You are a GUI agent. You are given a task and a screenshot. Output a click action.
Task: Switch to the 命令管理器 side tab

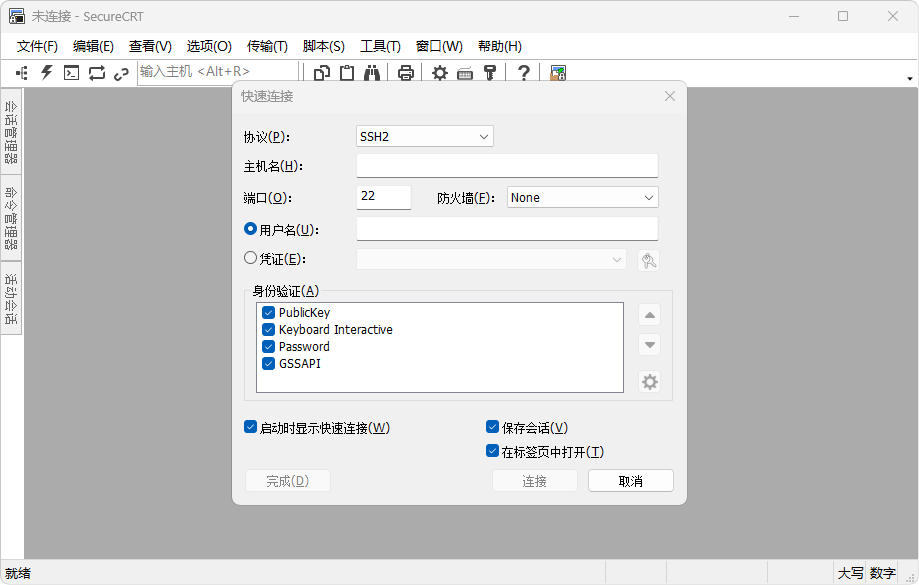tap(11, 217)
